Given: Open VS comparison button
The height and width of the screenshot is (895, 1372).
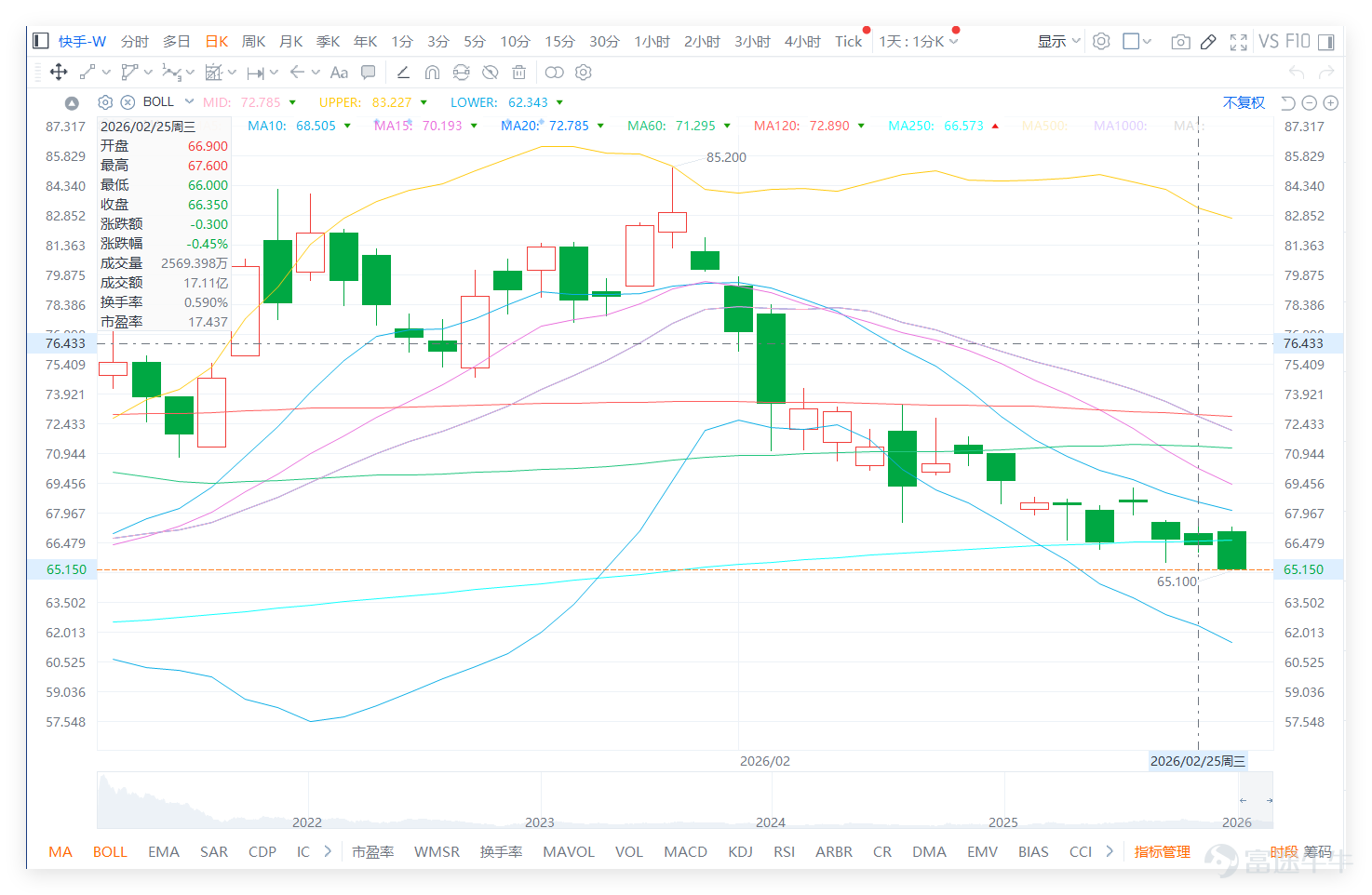Looking at the screenshot, I should [1268, 41].
